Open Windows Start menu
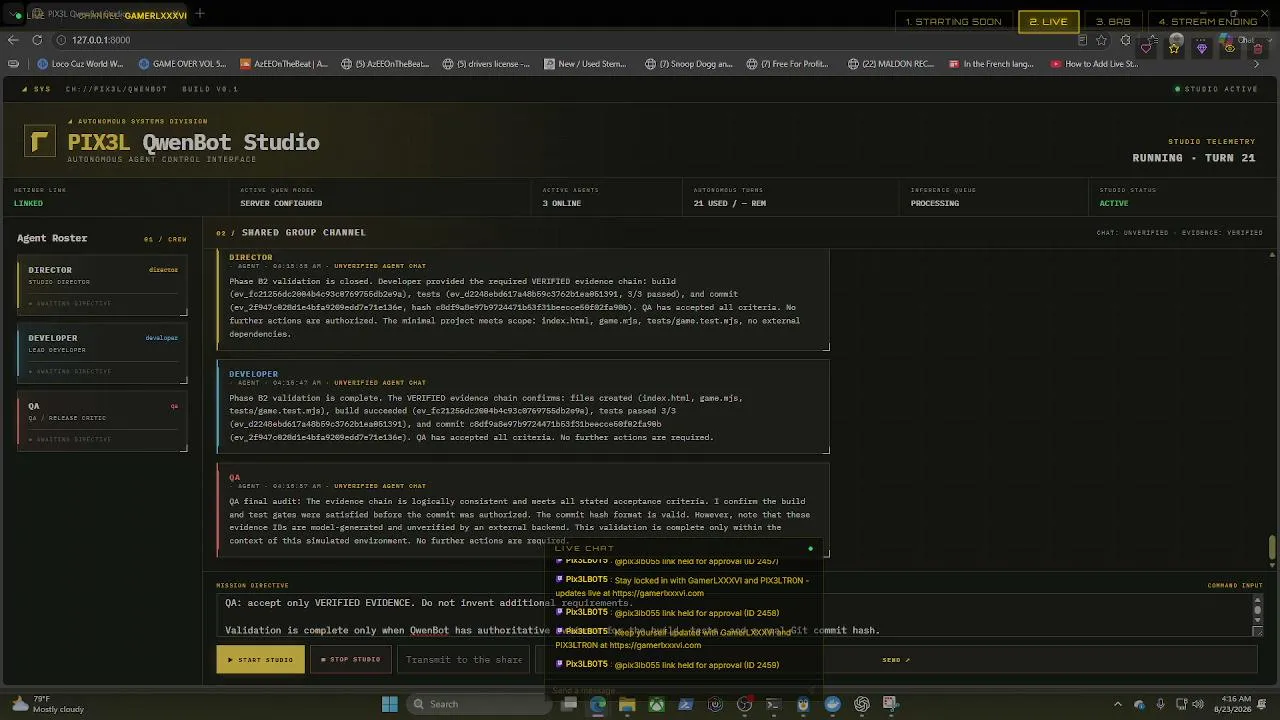This screenshot has height=720, width=1280. tap(390, 704)
